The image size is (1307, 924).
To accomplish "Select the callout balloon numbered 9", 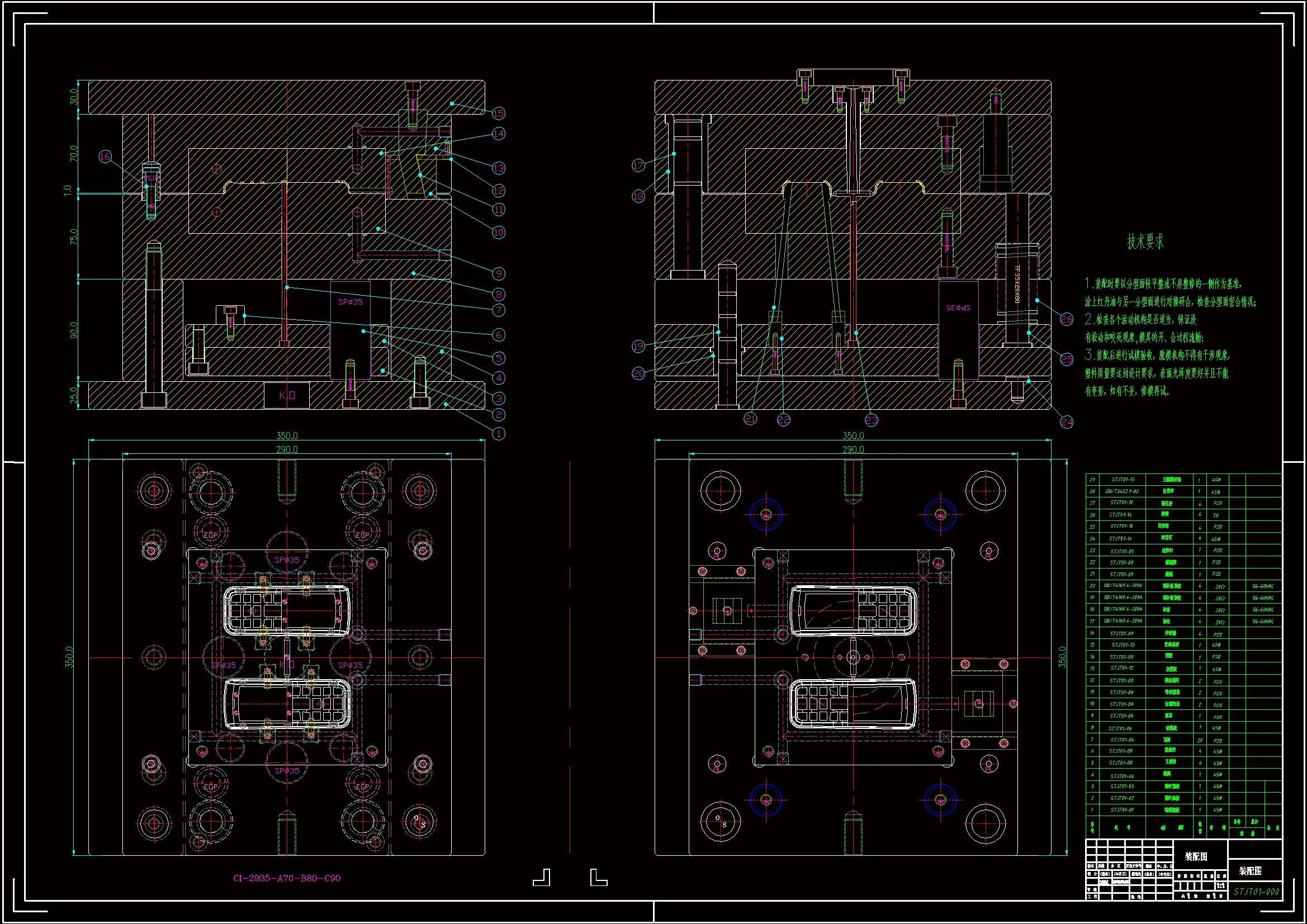I will pyautogui.click(x=498, y=274).
